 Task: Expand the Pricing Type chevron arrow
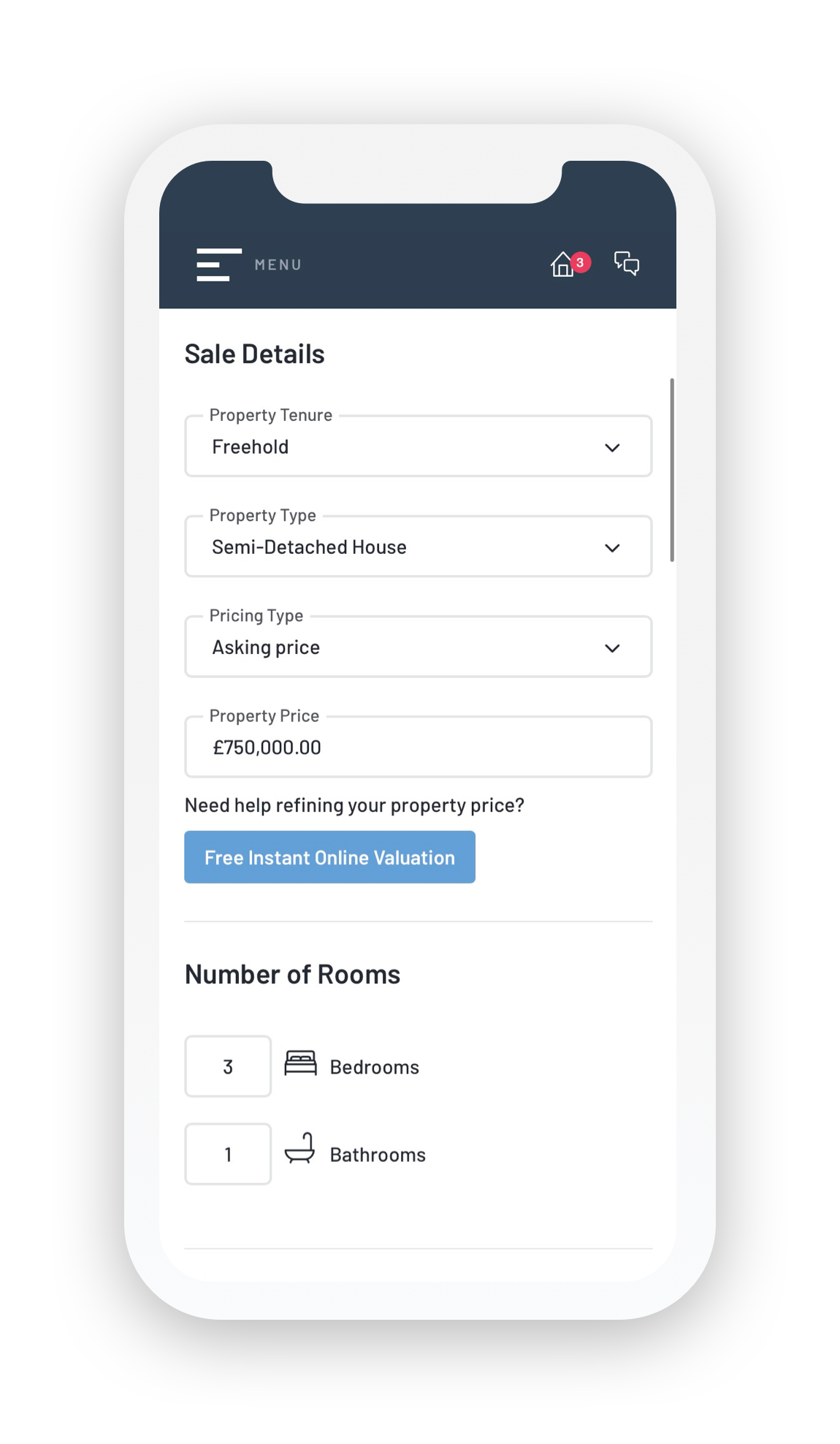[x=612, y=647]
